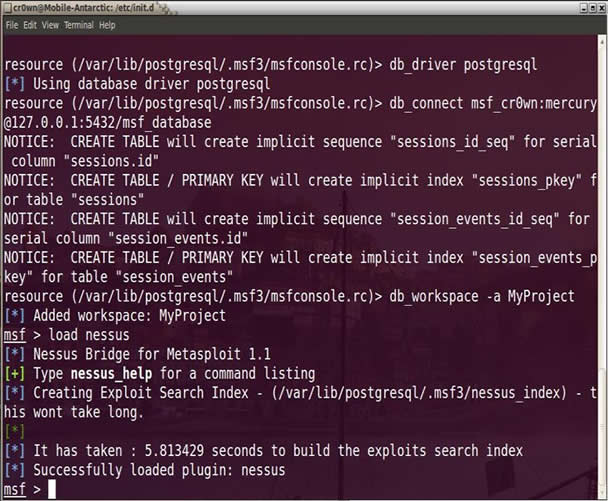This screenshot has width=608, height=501.
Task: Click 'db_workspace -a MyProject' command text
Action: coord(482,297)
